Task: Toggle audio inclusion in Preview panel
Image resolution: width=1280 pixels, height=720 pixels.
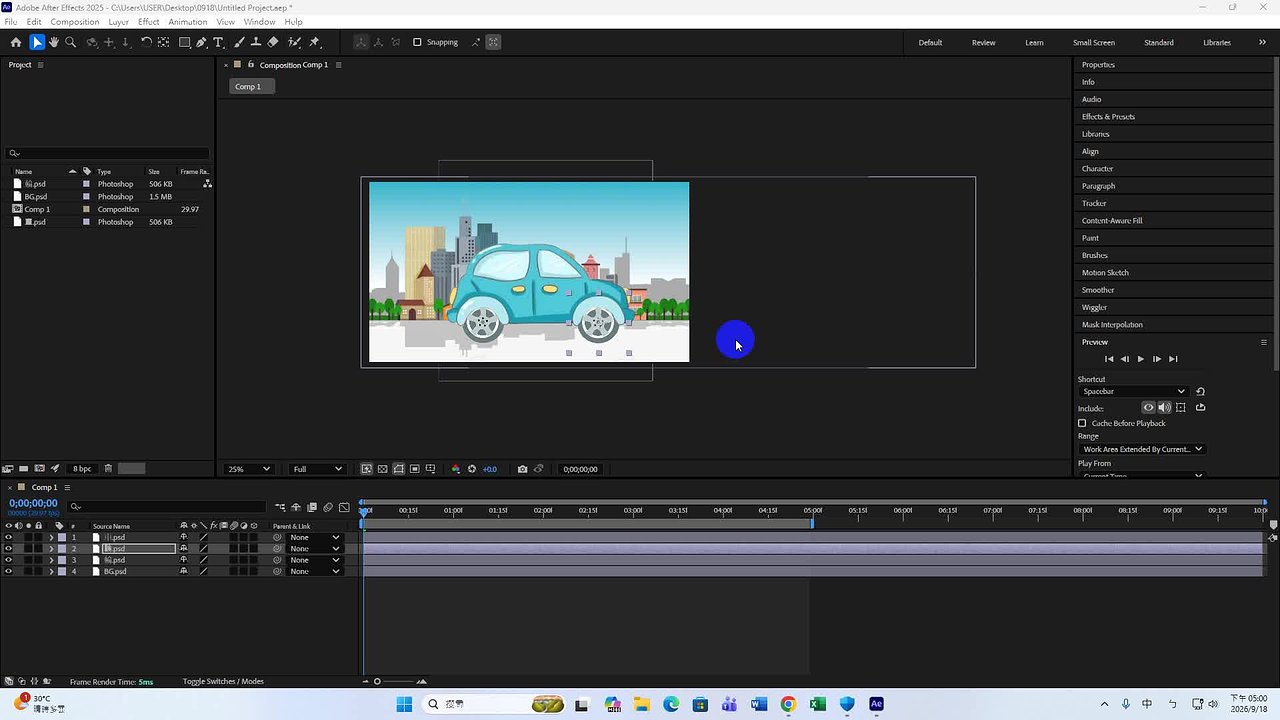Action: point(1164,407)
